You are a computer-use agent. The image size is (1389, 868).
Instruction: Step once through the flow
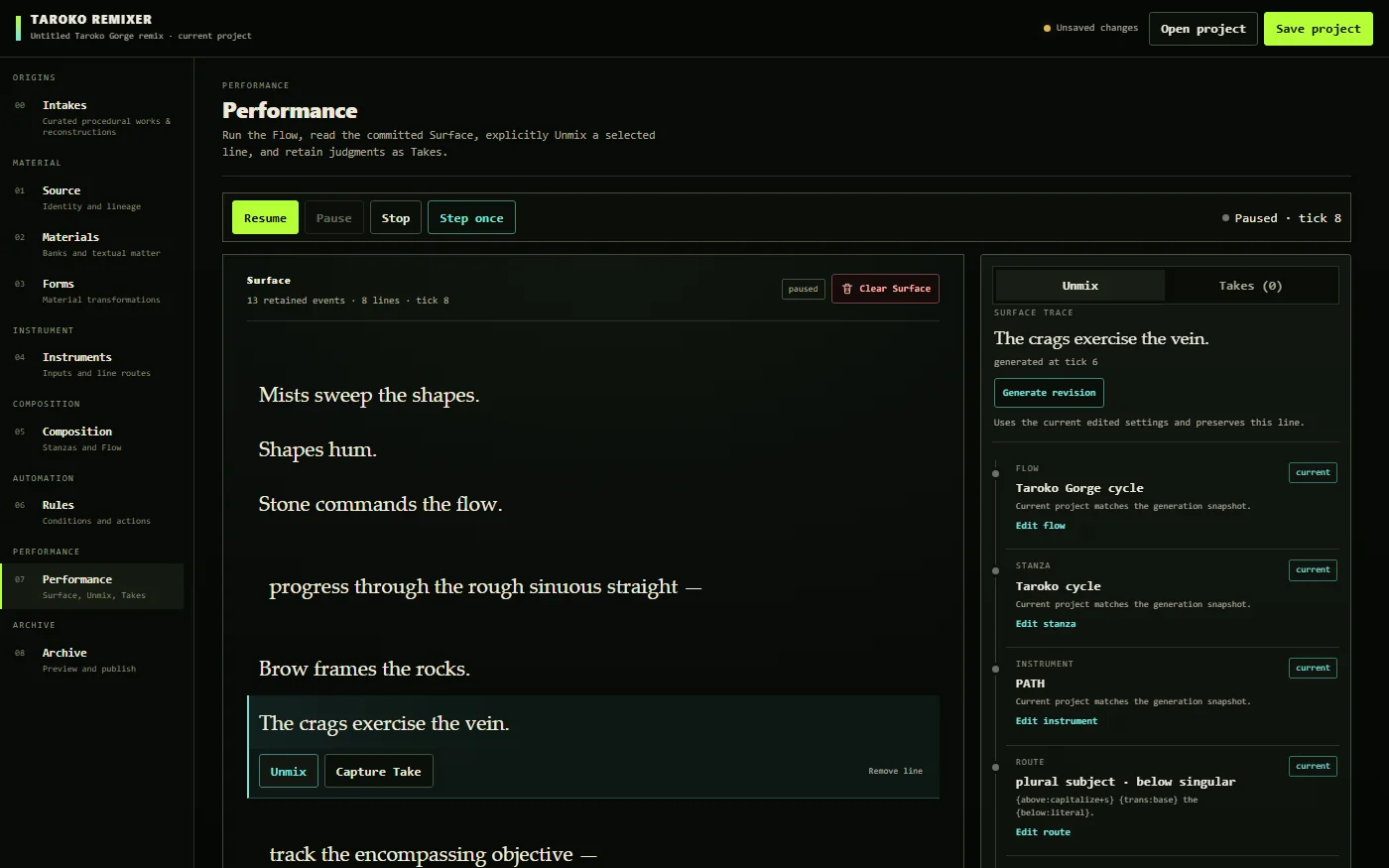tap(471, 218)
